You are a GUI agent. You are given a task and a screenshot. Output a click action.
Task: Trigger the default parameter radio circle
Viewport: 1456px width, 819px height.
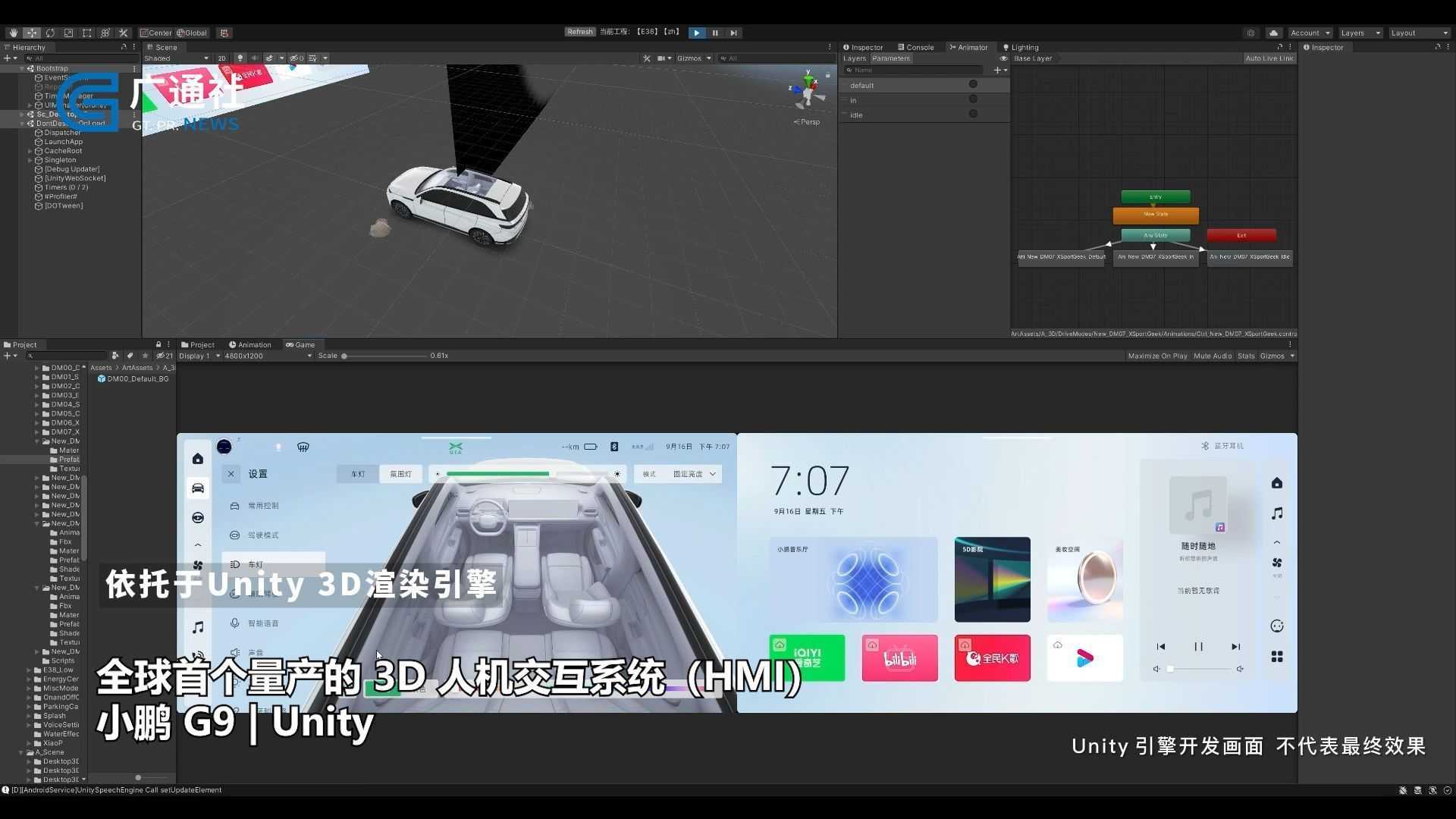point(973,85)
